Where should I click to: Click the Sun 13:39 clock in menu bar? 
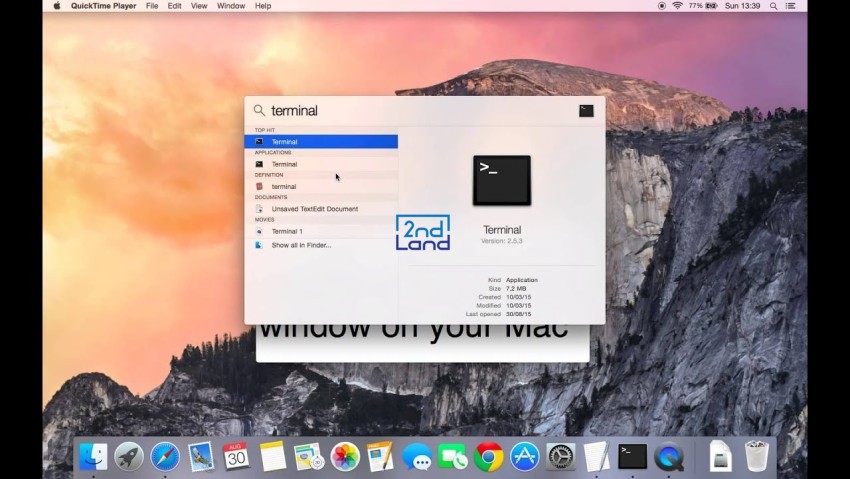click(x=742, y=6)
